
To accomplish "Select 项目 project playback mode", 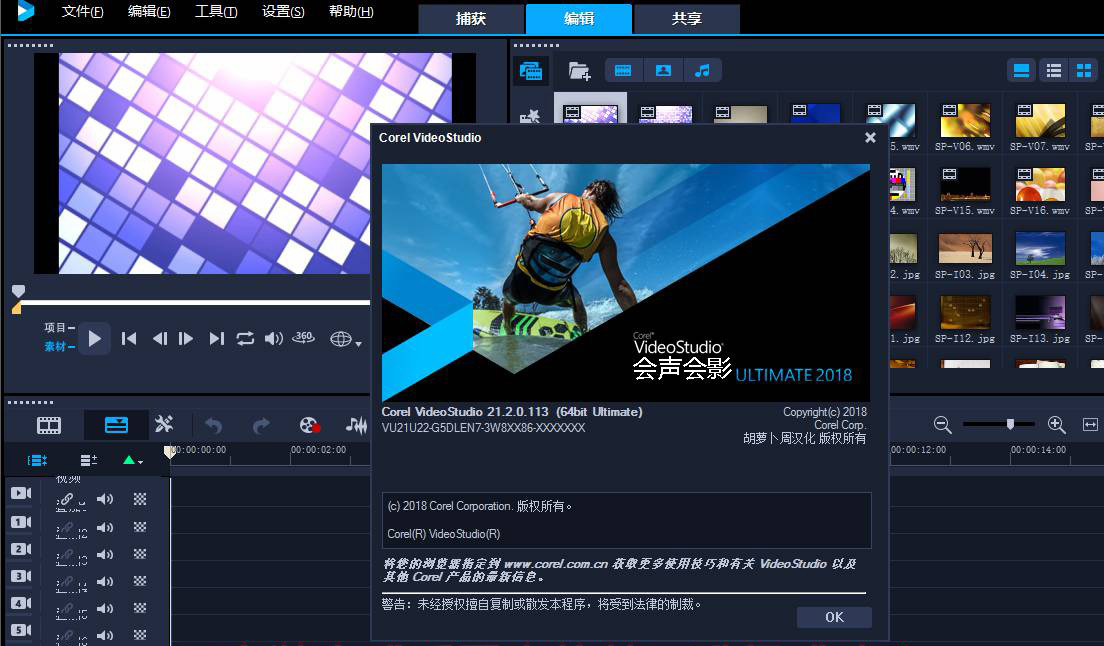I will [59, 327].
